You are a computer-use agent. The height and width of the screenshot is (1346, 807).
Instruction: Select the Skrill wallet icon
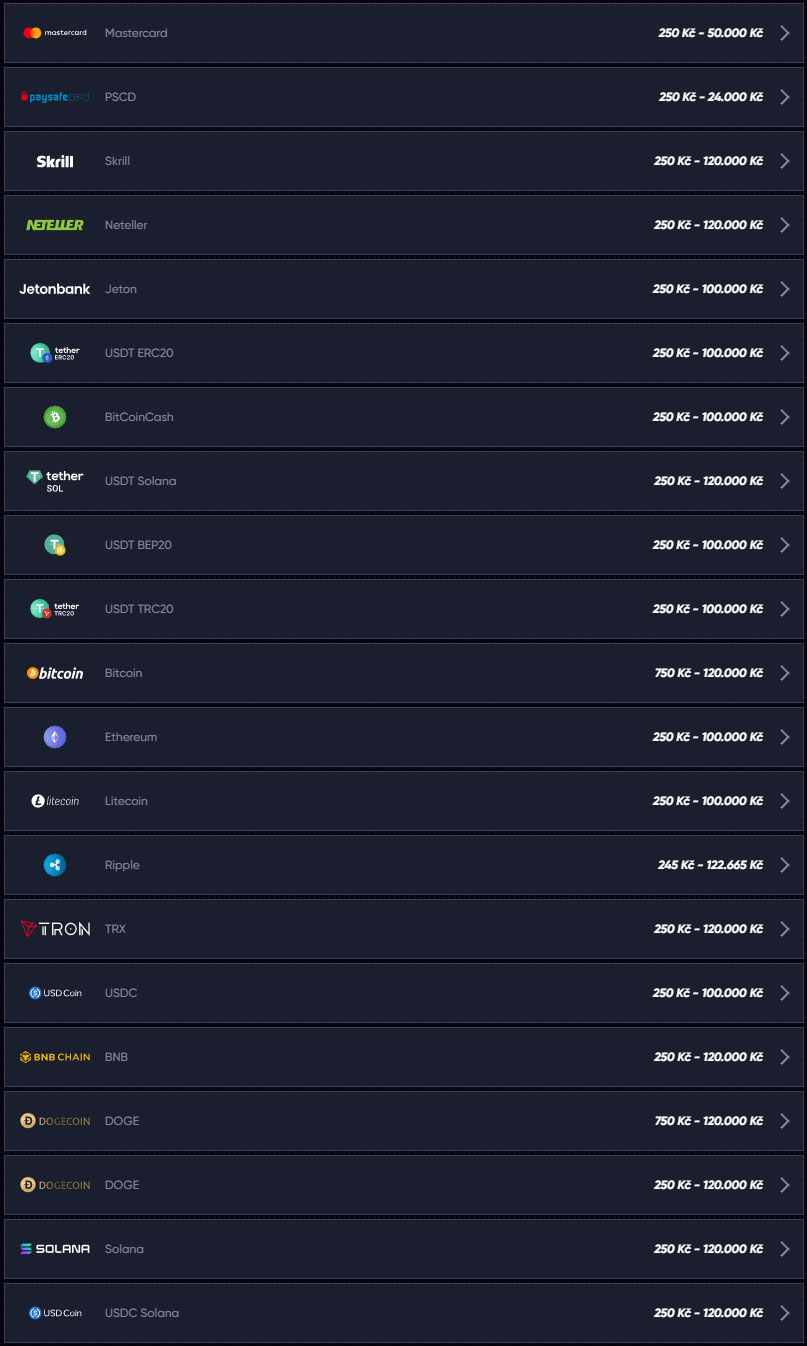[53, 160]
